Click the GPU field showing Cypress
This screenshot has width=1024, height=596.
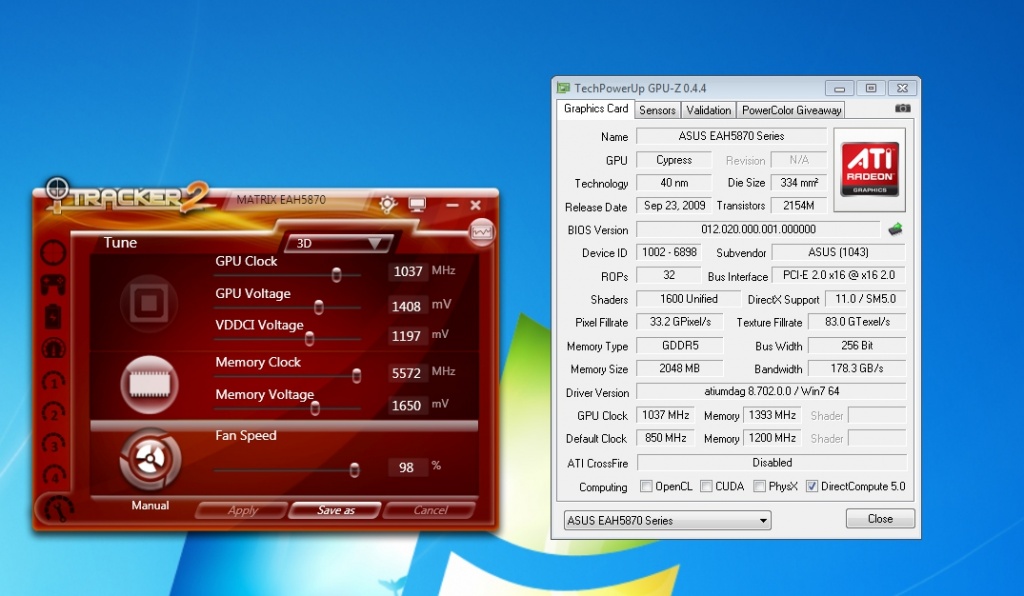point(674,160)
